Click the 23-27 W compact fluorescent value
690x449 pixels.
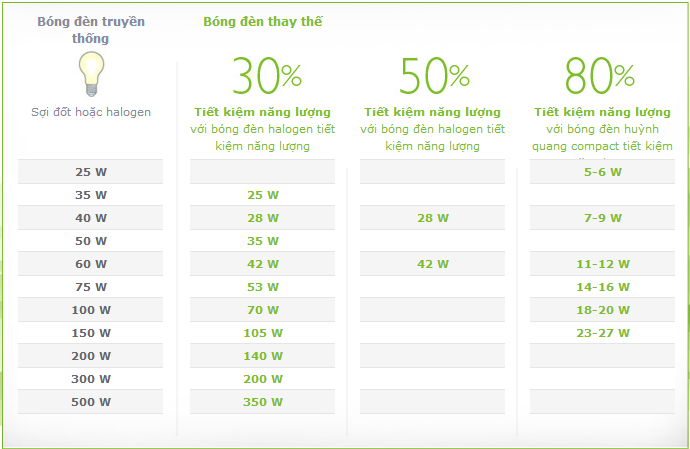[603, 333]
